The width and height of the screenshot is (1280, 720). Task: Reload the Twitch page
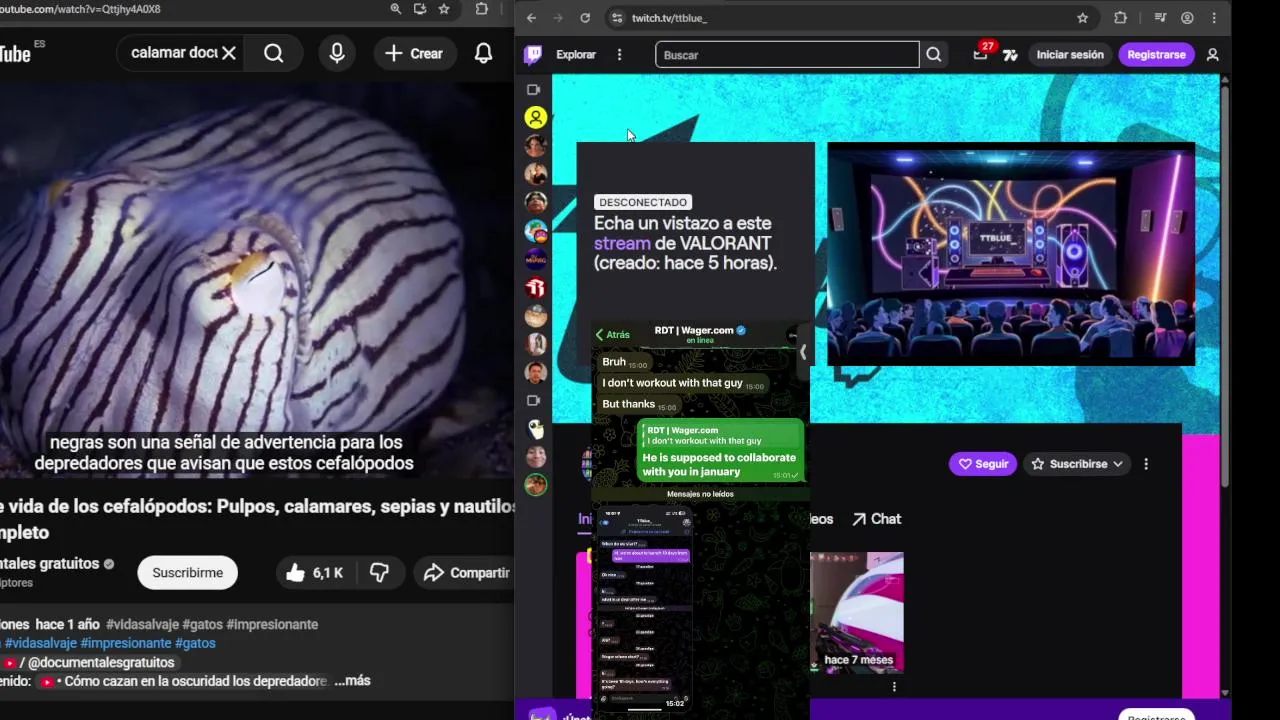[x=585, y=18]
